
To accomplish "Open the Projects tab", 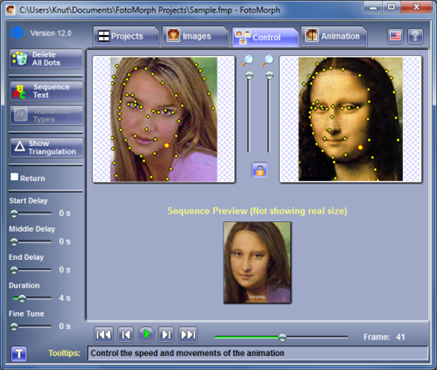I will click(x=126, y=36).
